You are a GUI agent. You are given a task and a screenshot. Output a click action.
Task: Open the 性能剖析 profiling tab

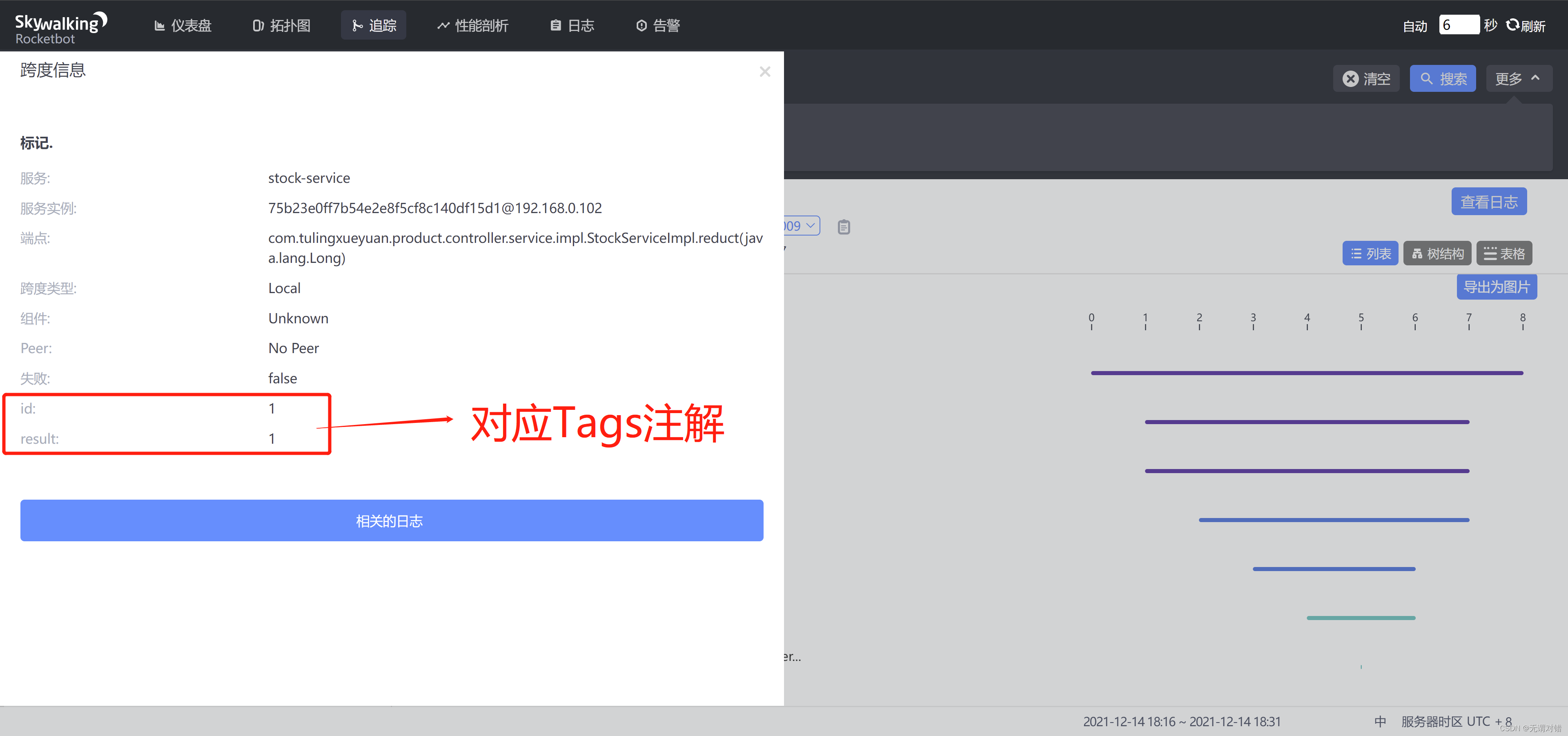[x=472, y=26]
